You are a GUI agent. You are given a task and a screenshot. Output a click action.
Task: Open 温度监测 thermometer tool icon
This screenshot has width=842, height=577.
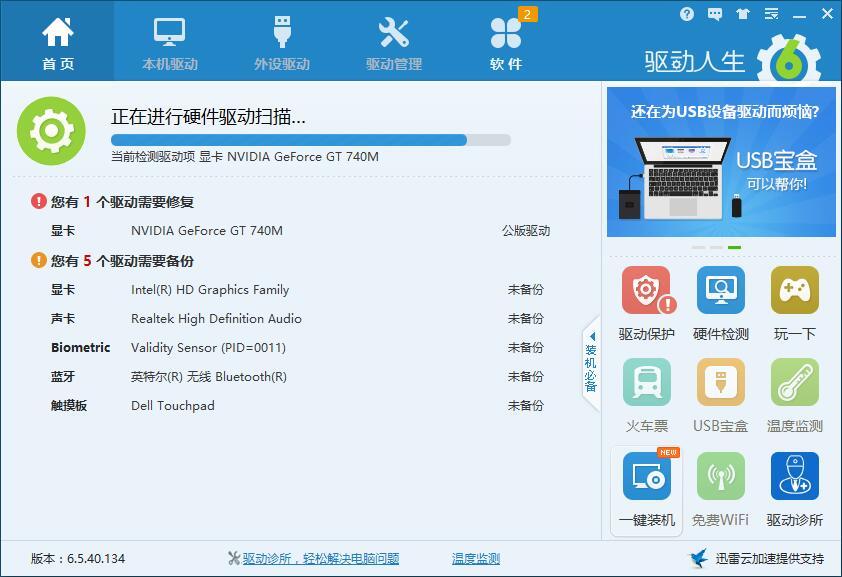click(795, 382)
